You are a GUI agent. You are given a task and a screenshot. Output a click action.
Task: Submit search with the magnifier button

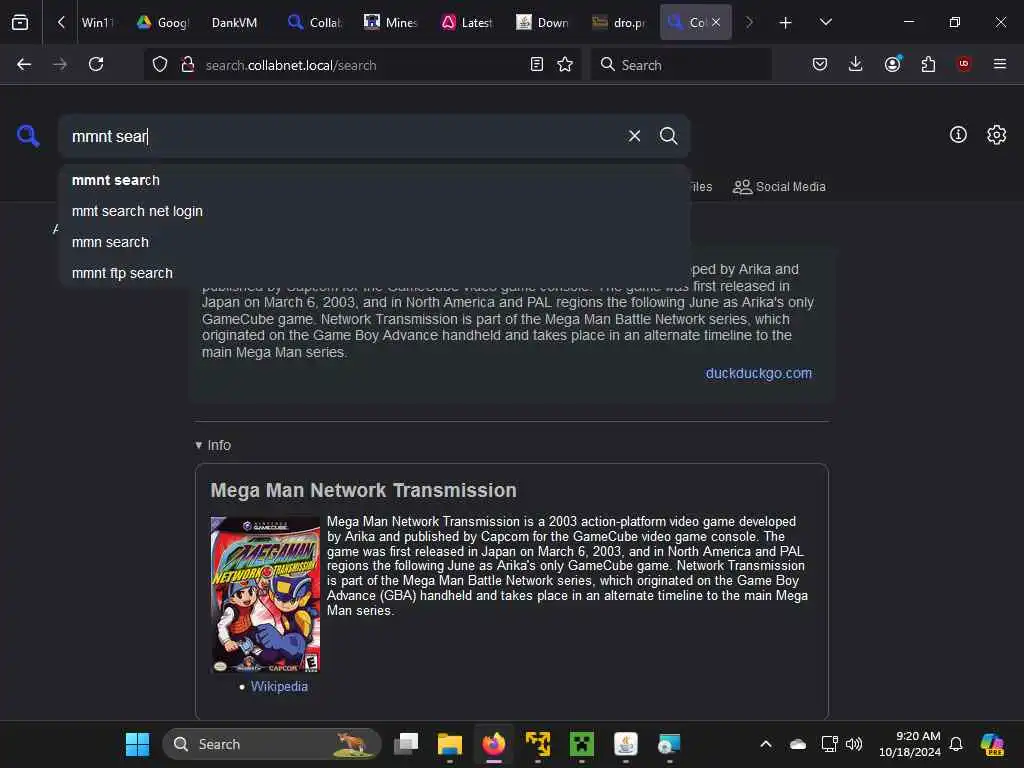[x=668, y=136]
